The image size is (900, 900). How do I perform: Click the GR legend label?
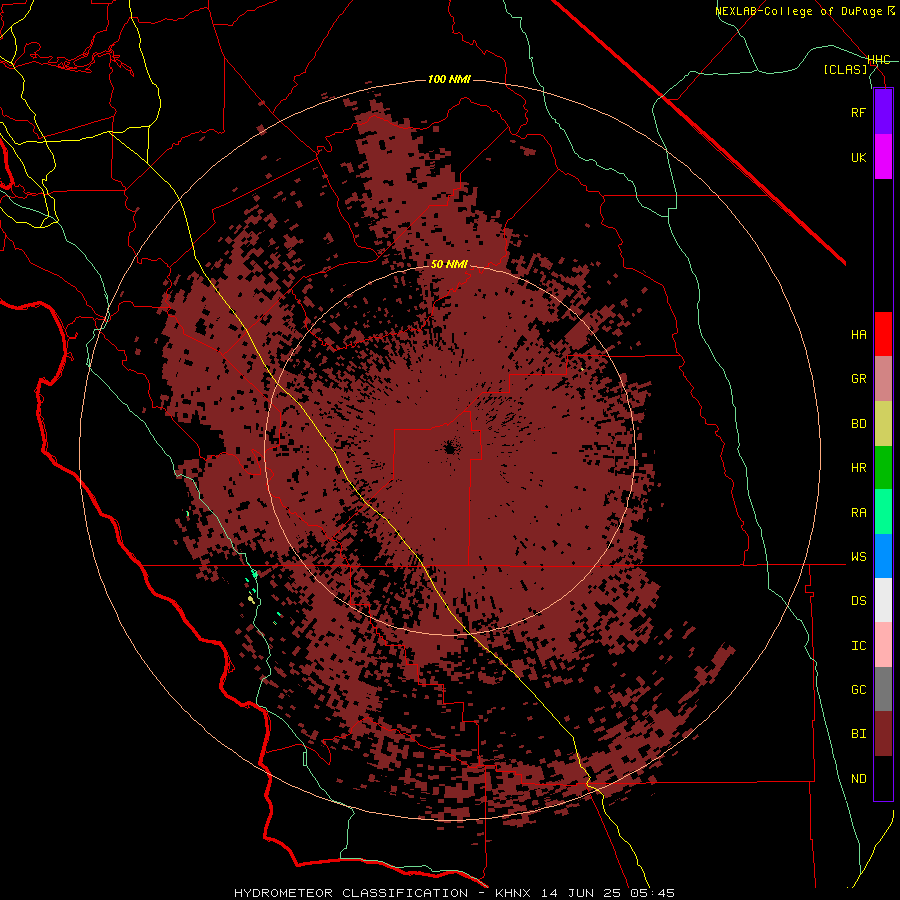[858, 379]
